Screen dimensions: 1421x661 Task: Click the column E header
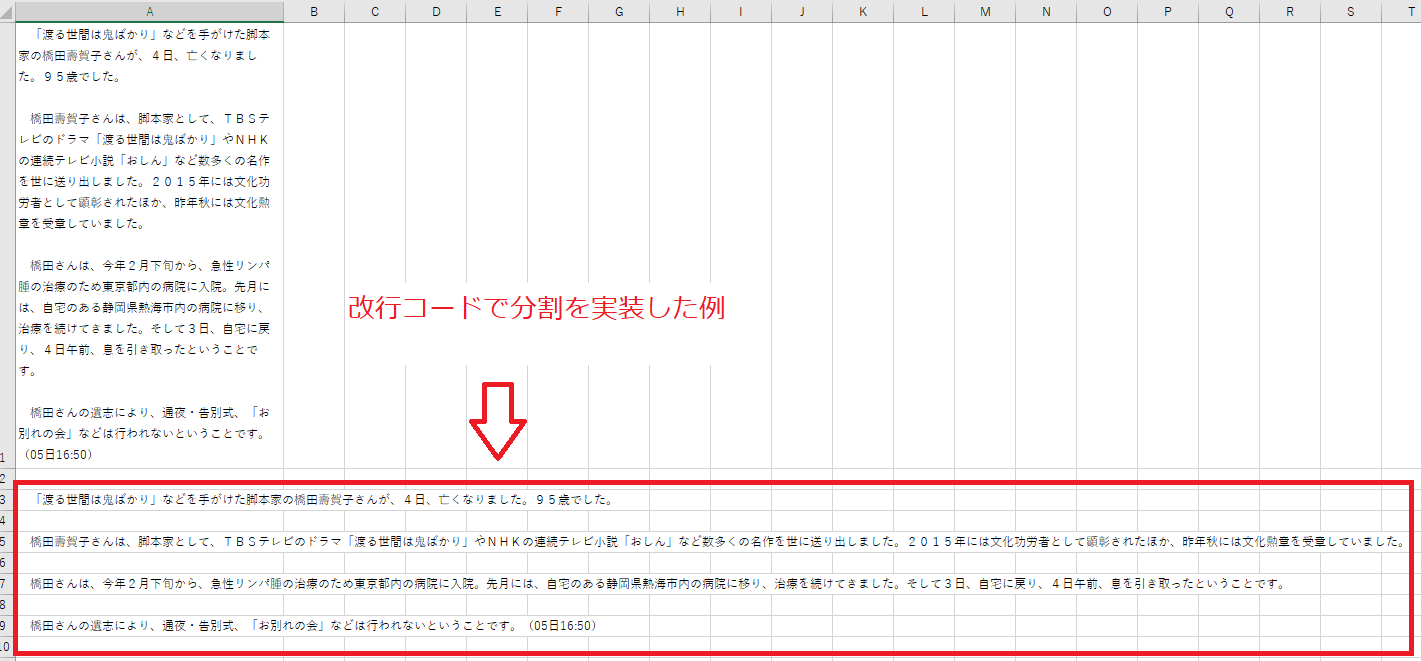pyautogui.click(x=497, y=11)
